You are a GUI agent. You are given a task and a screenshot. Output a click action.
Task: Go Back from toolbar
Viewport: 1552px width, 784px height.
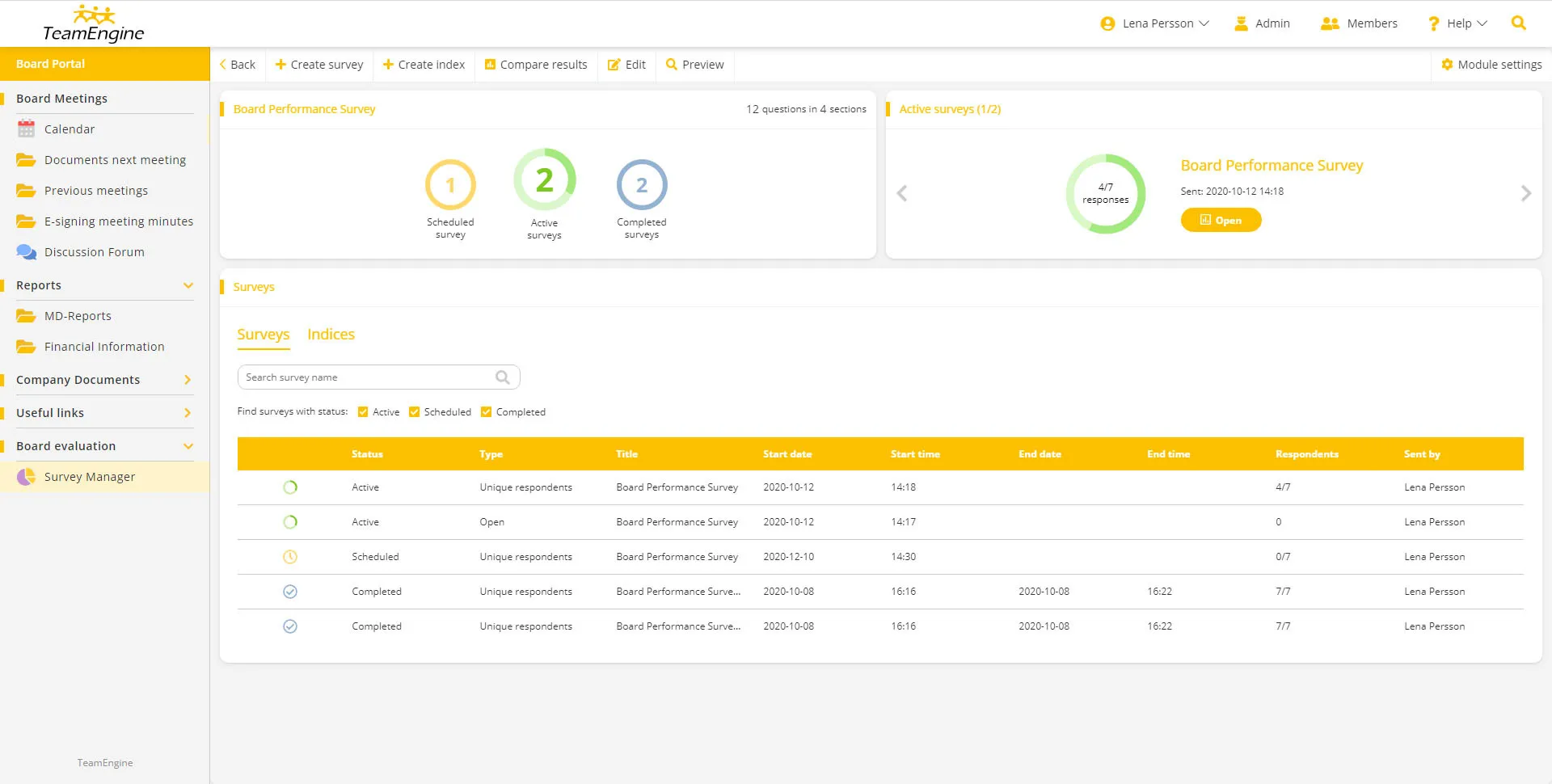point(238,65)
